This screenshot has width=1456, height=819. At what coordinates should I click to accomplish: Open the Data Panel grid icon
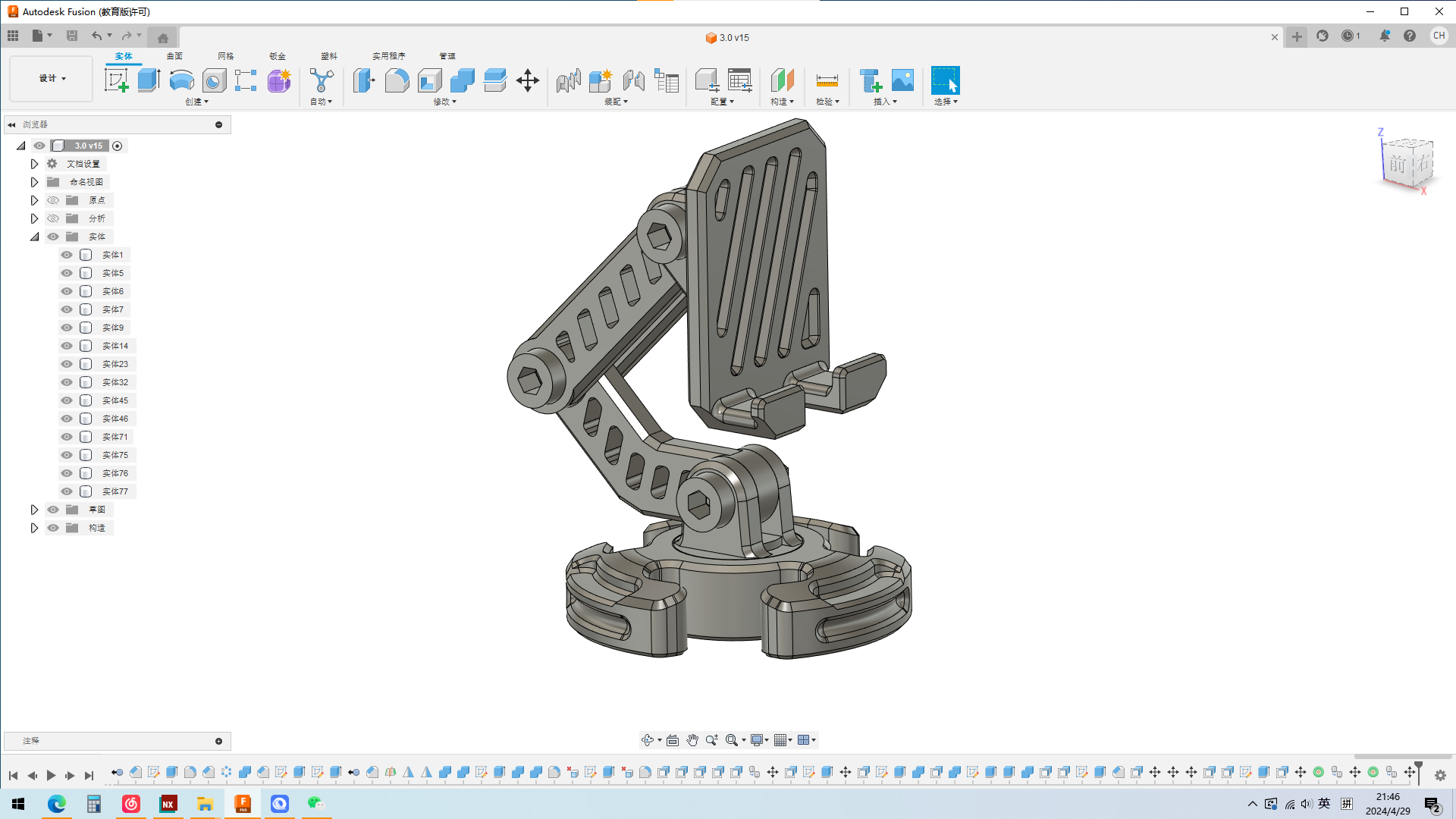[x=13, y=36]
